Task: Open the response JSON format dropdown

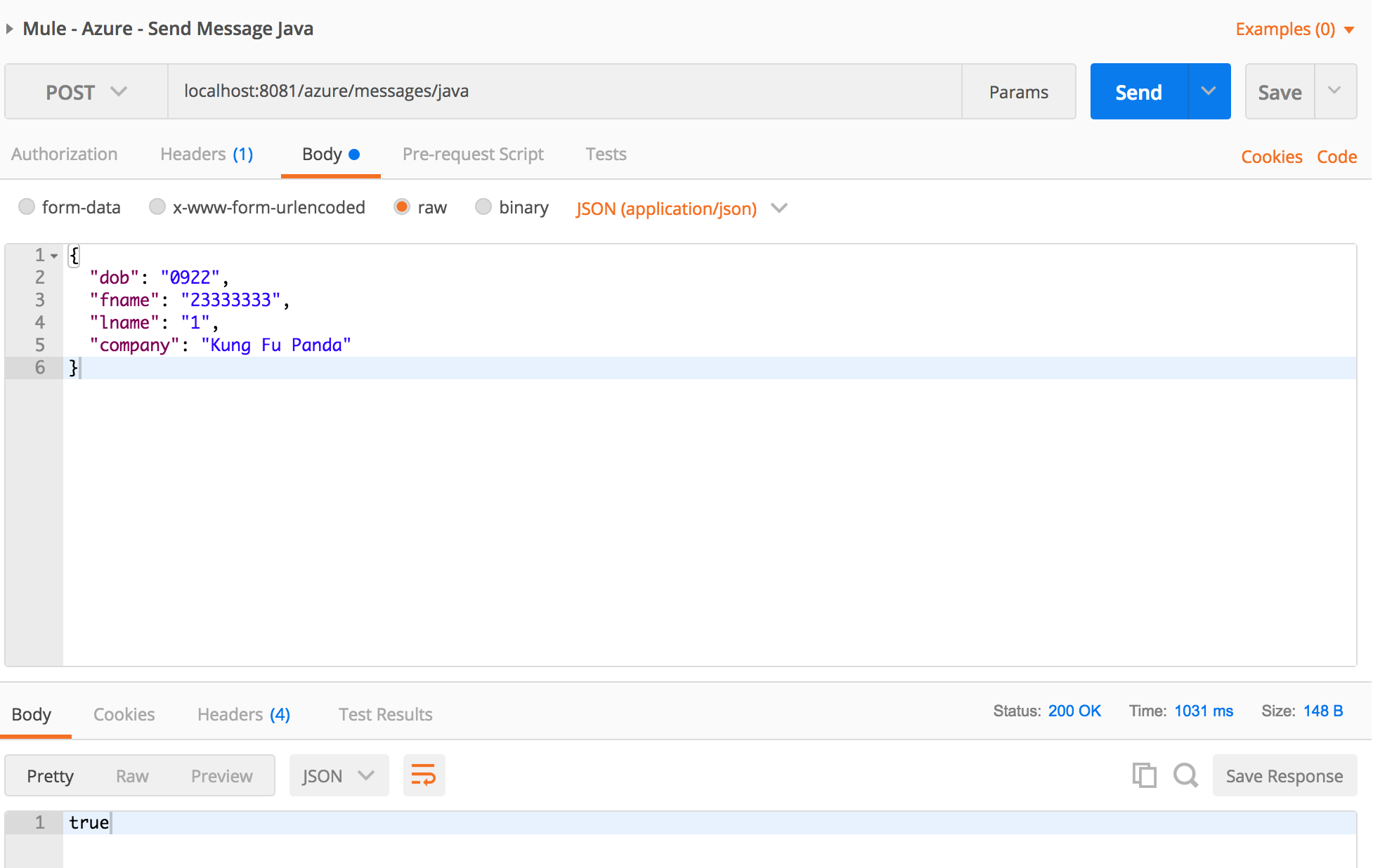Action: 338,775
